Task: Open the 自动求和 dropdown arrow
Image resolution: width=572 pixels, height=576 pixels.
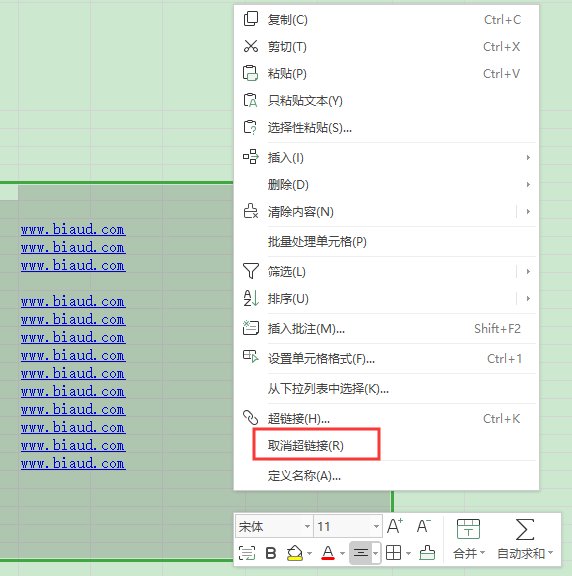Action: point(550,552)
